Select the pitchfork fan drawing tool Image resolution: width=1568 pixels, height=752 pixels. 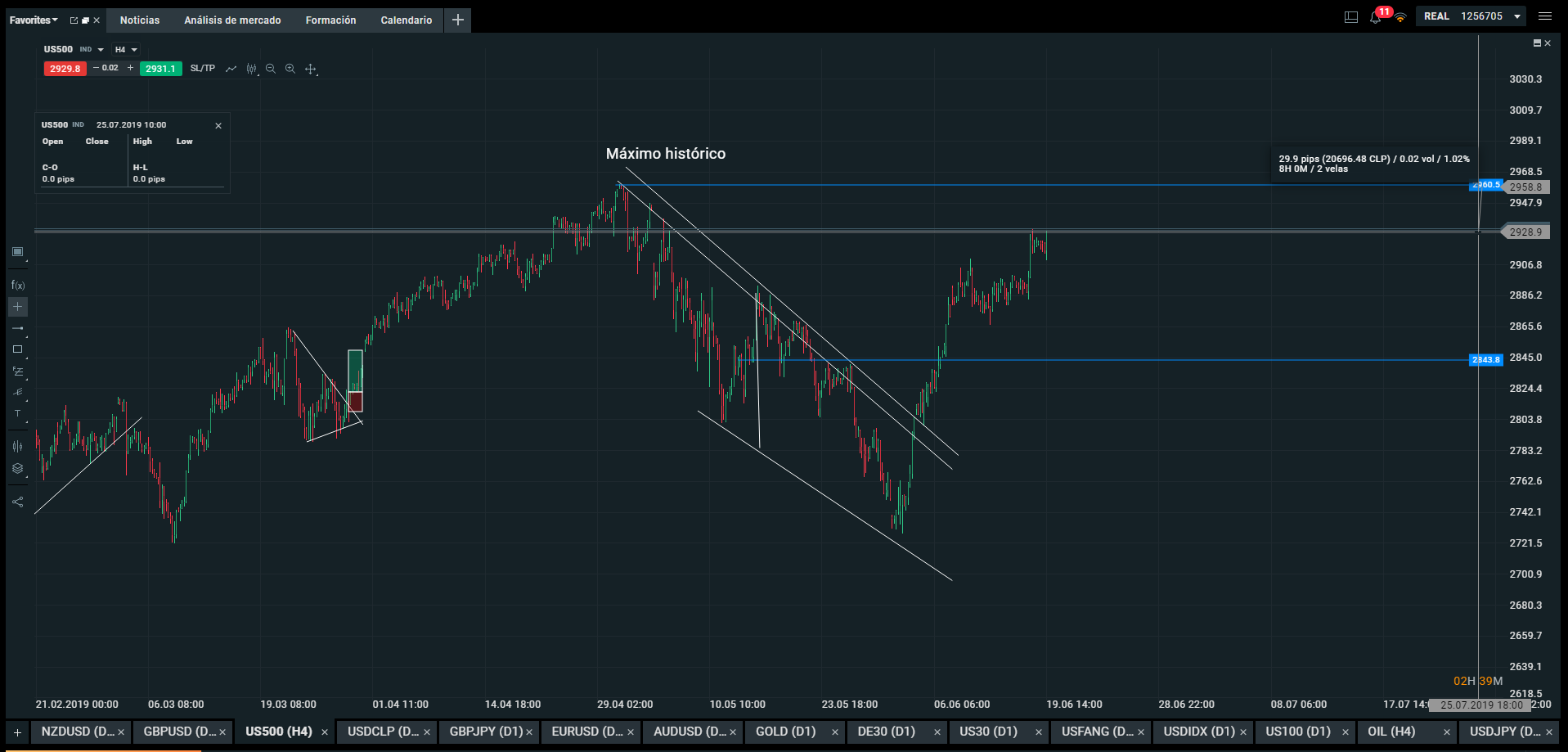(x=17, y=392)
